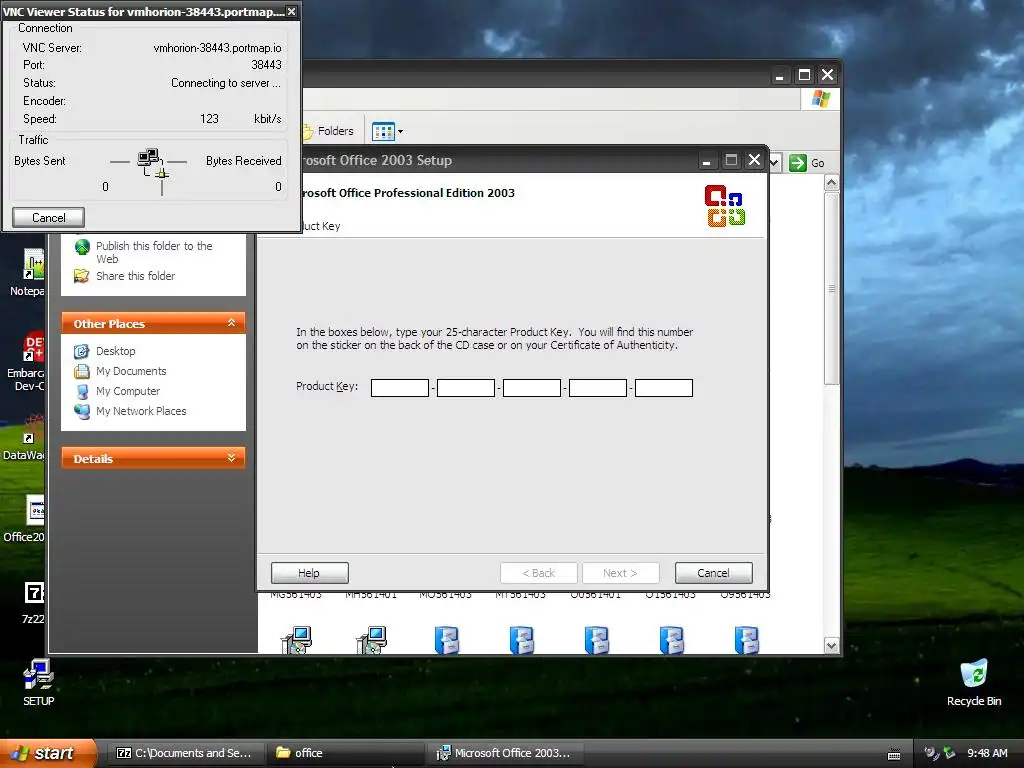
Task: Cancel the Office 2003 Setup wizard
Action: coord(713,573)
